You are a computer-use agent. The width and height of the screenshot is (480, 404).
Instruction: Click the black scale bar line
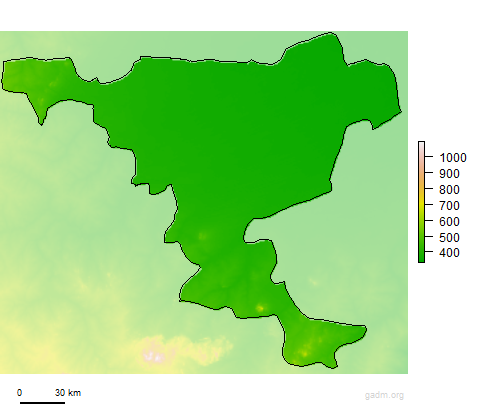tap(42, 403)
